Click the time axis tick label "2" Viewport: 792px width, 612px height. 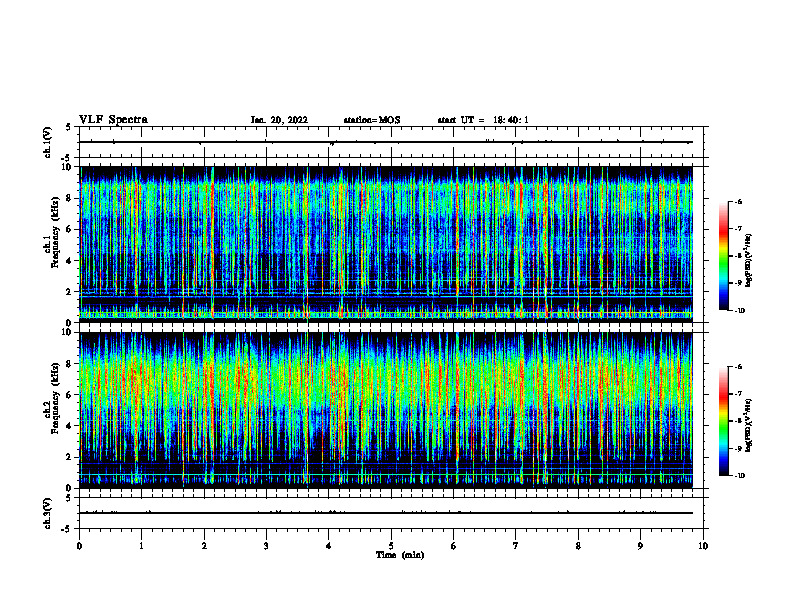click(204, 546)
